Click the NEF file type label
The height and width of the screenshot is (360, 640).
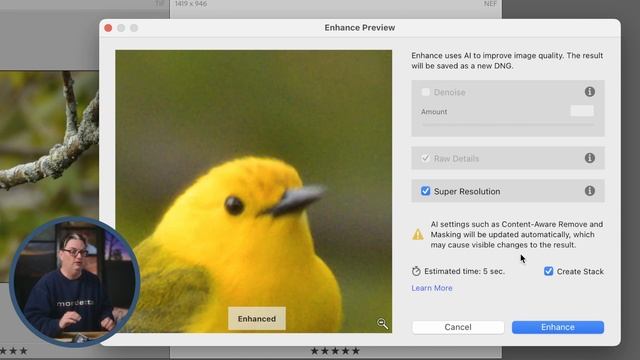coord(490,4)
